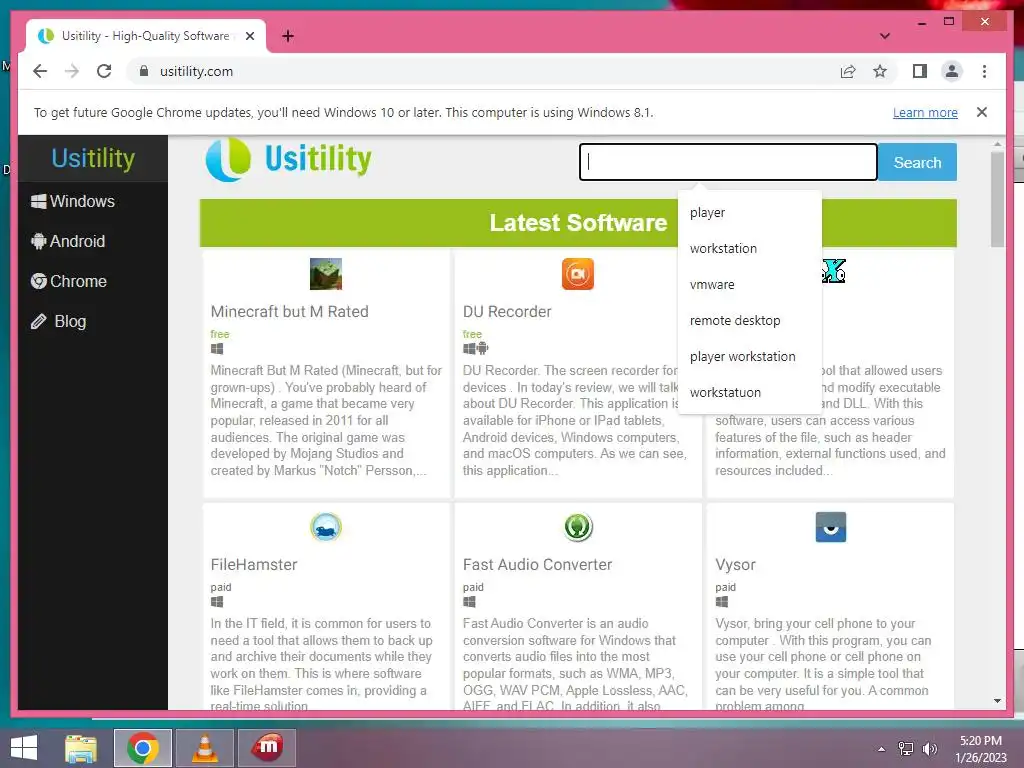Click the Chrome taskbar icon
The height and width of the screenshot is (768, 1024).
[143, 748]
